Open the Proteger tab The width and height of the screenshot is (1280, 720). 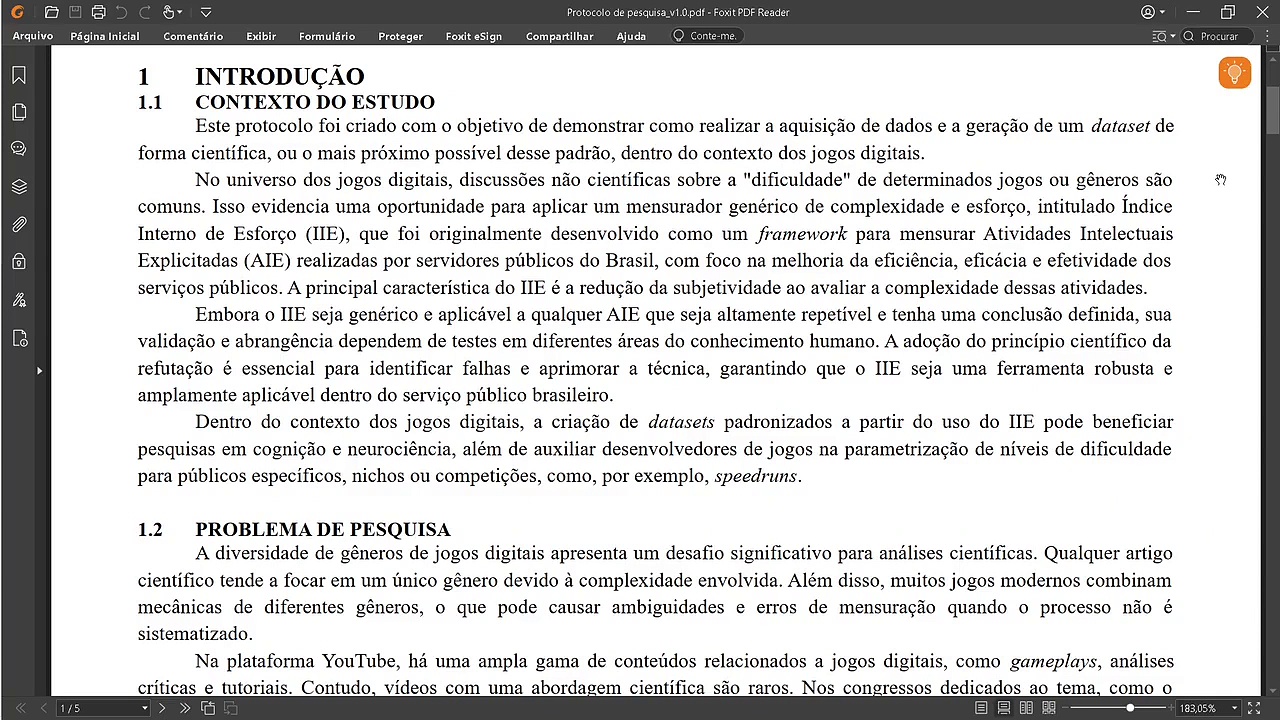pyautogui.click(x=400, y=36)
